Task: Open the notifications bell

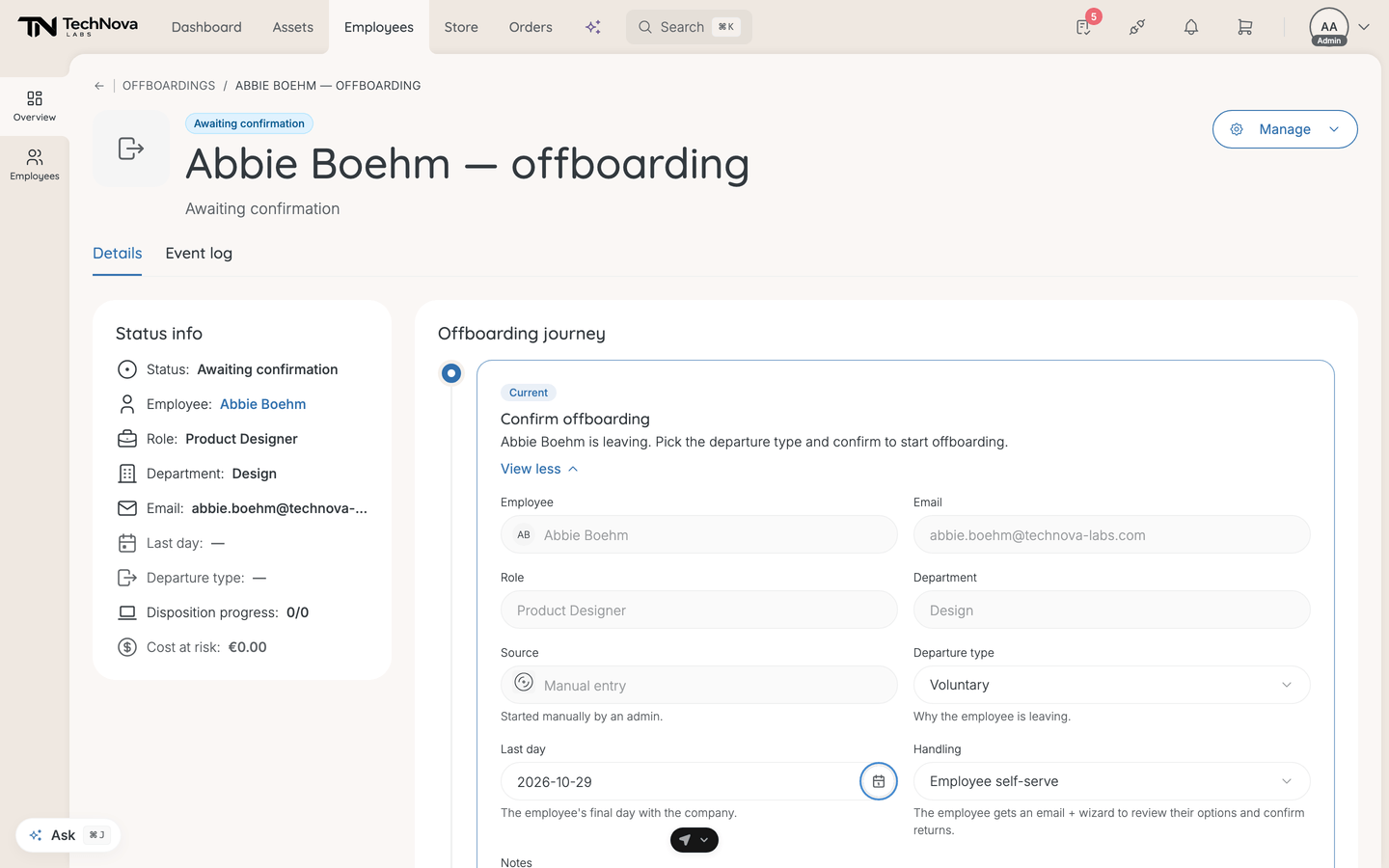Action: point(1191,27)
